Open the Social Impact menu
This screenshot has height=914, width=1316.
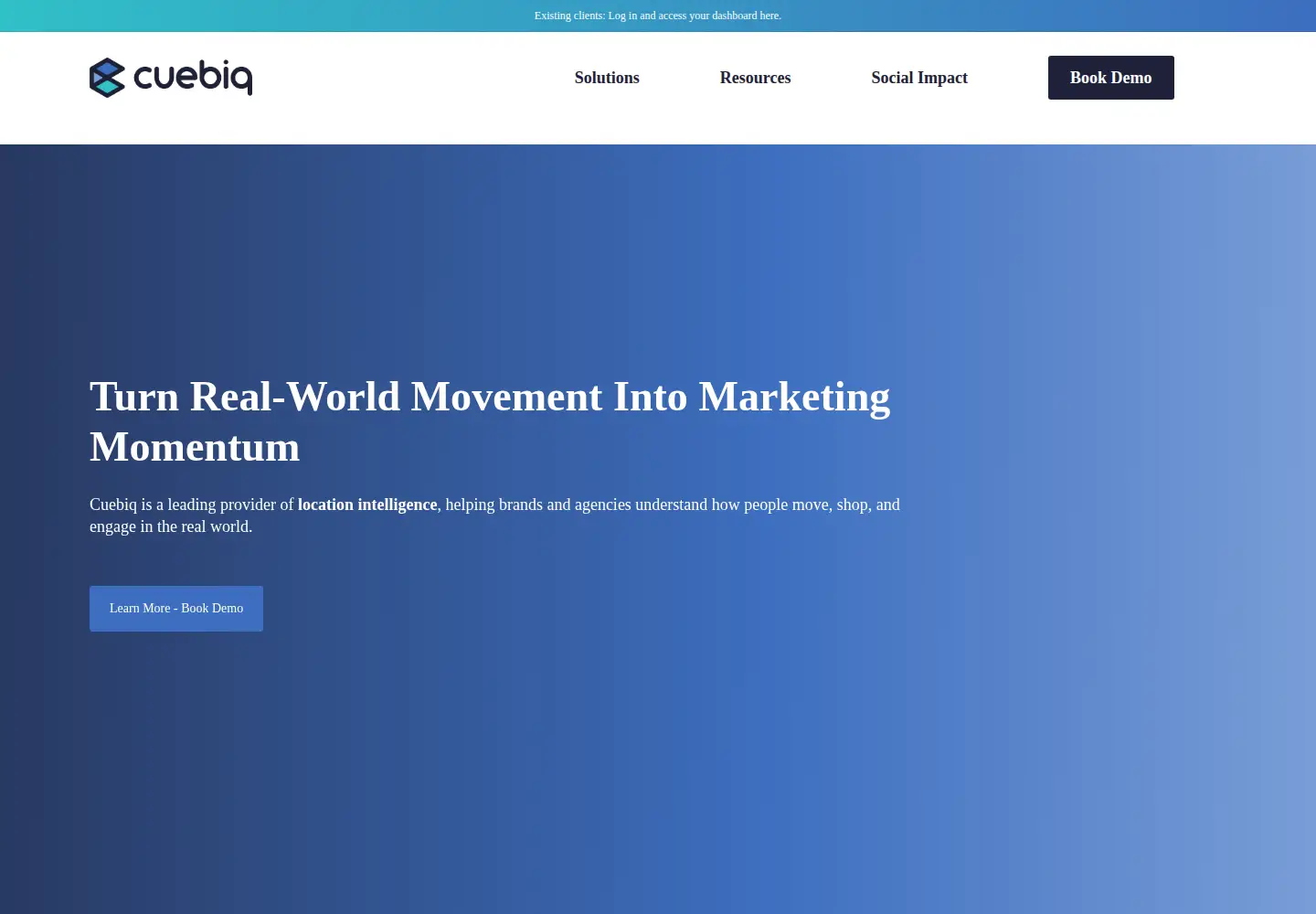click(x=919, y=78)
